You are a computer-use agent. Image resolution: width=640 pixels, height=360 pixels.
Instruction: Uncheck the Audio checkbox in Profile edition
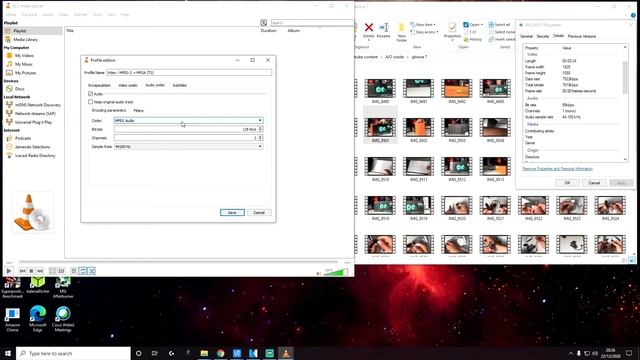(91, 94)
